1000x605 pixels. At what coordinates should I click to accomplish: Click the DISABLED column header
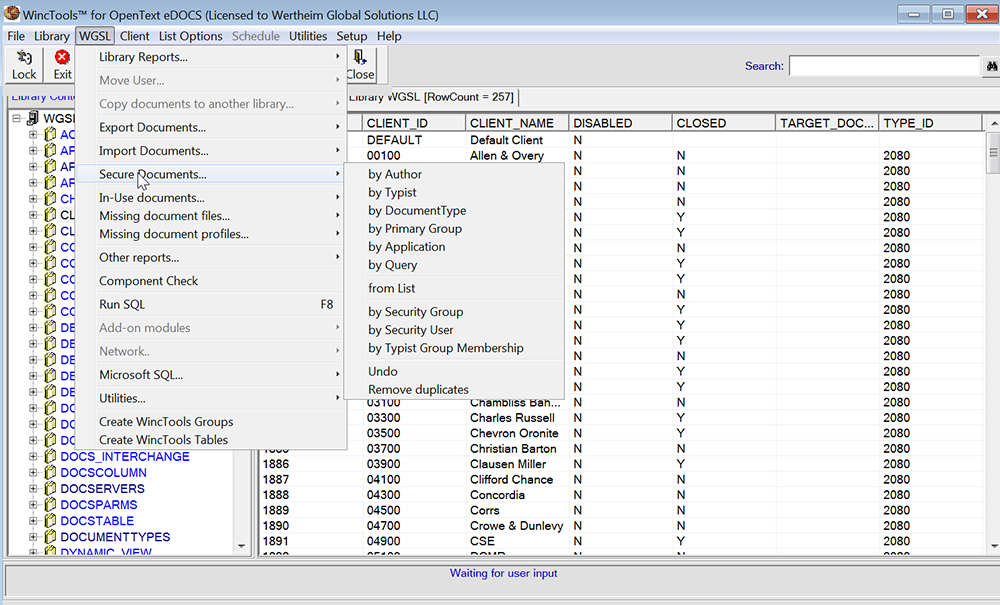[x=621, y=123]
